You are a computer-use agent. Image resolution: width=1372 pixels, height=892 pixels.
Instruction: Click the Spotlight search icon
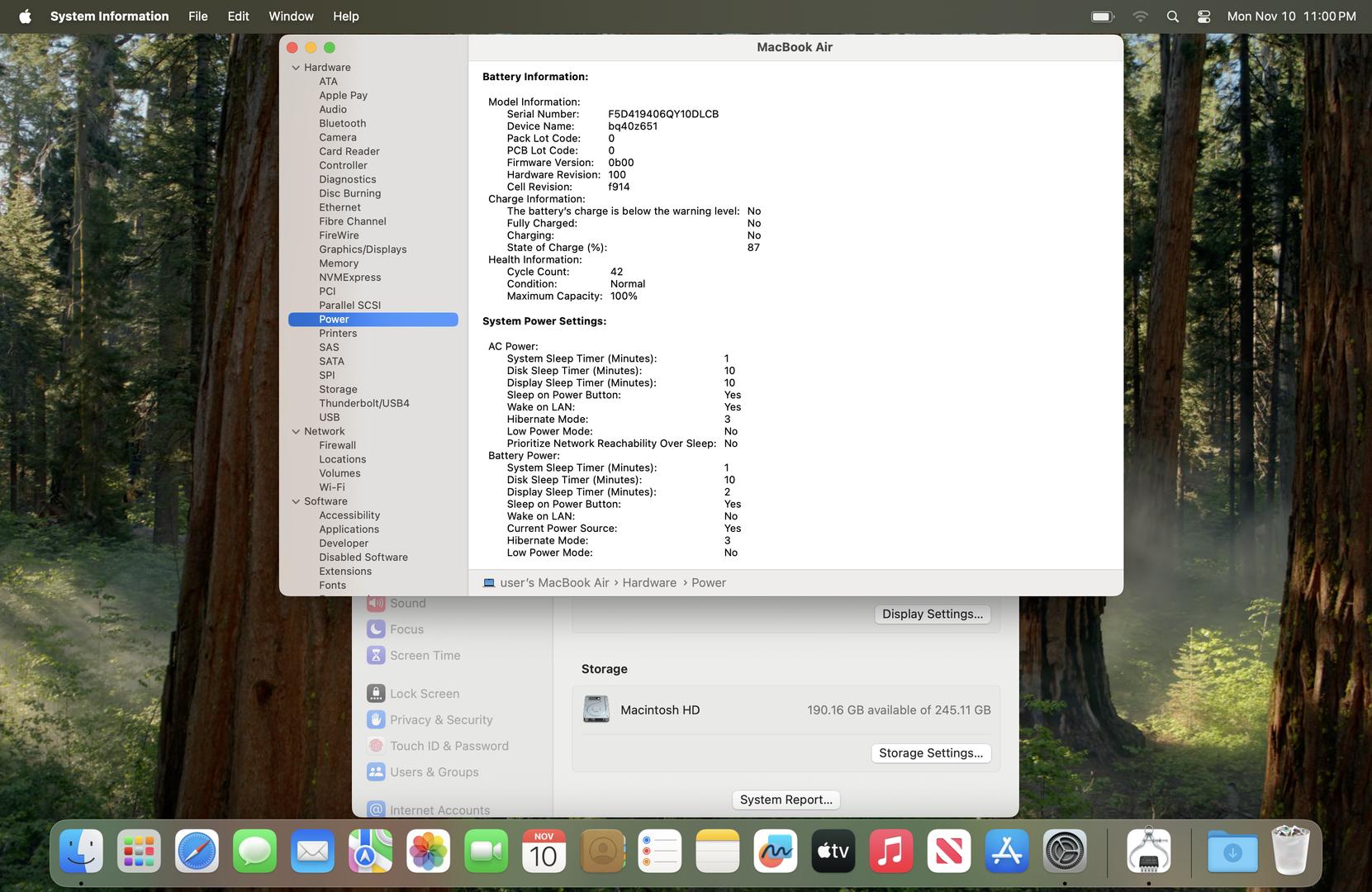click(1172, 17)
